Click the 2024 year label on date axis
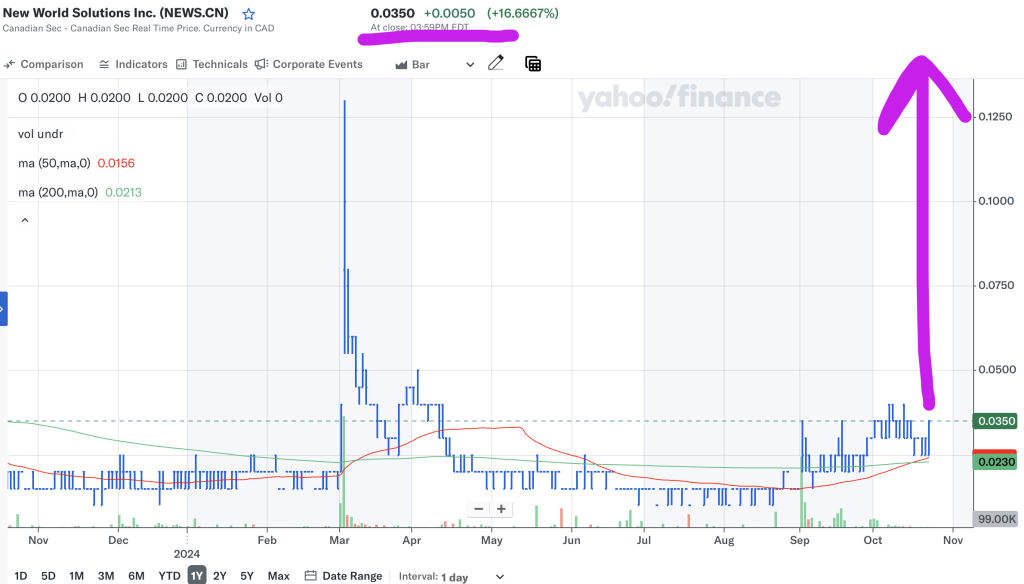Image resolution: width=1024 pixels, height=584 pixels. [x=187, y=554]
